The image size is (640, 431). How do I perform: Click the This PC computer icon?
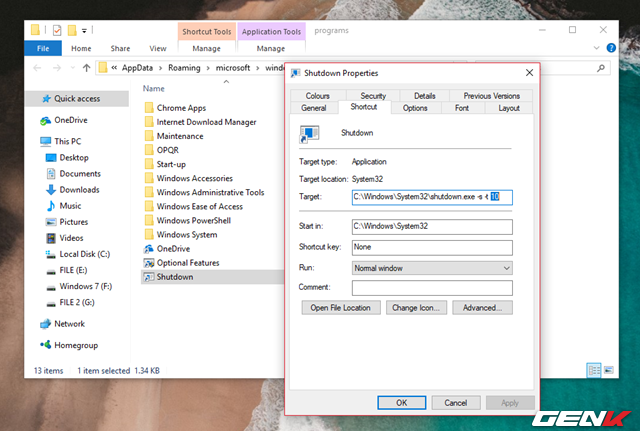pos(45,142)
